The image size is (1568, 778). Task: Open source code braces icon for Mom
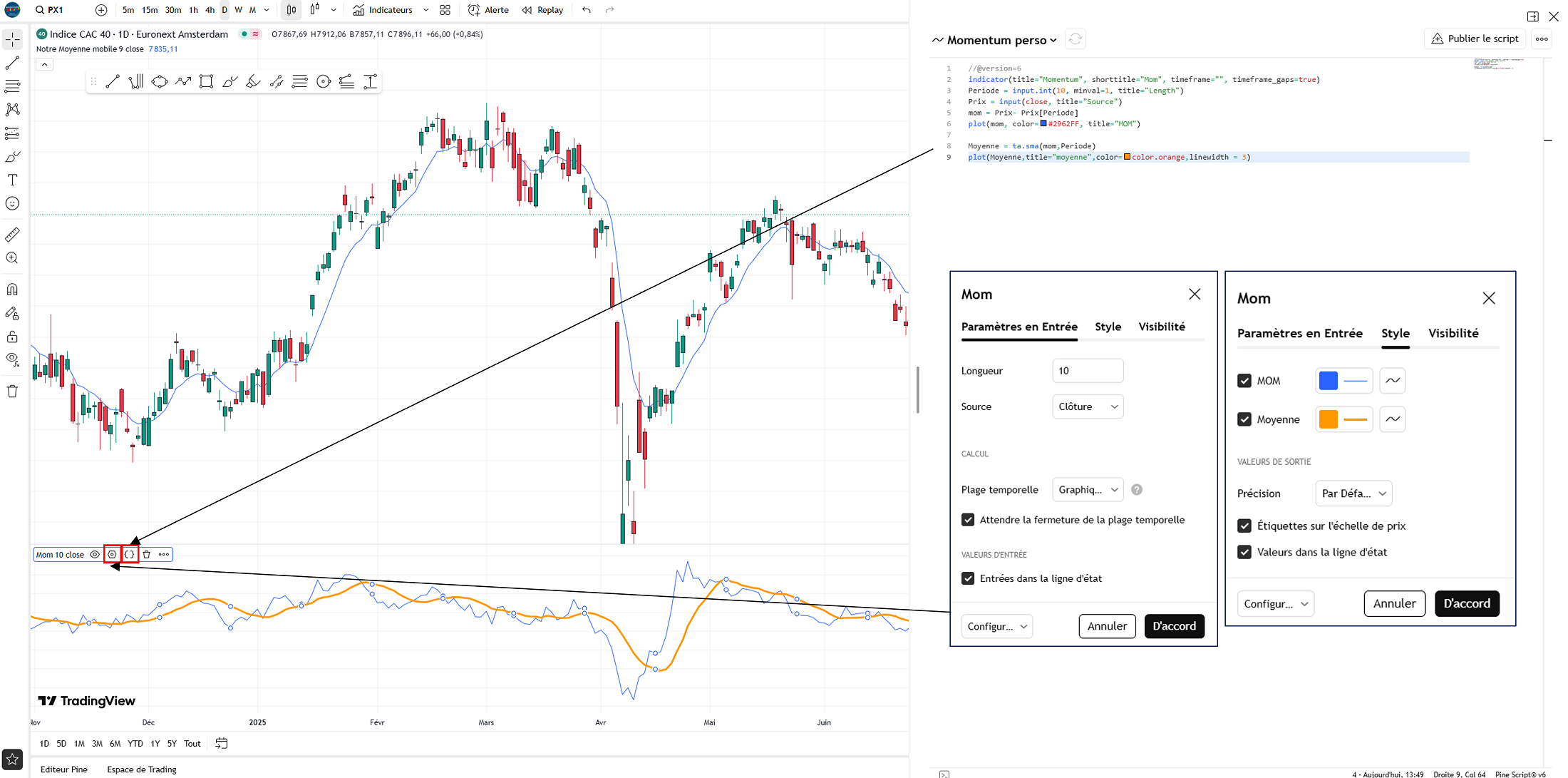(130, 554)
